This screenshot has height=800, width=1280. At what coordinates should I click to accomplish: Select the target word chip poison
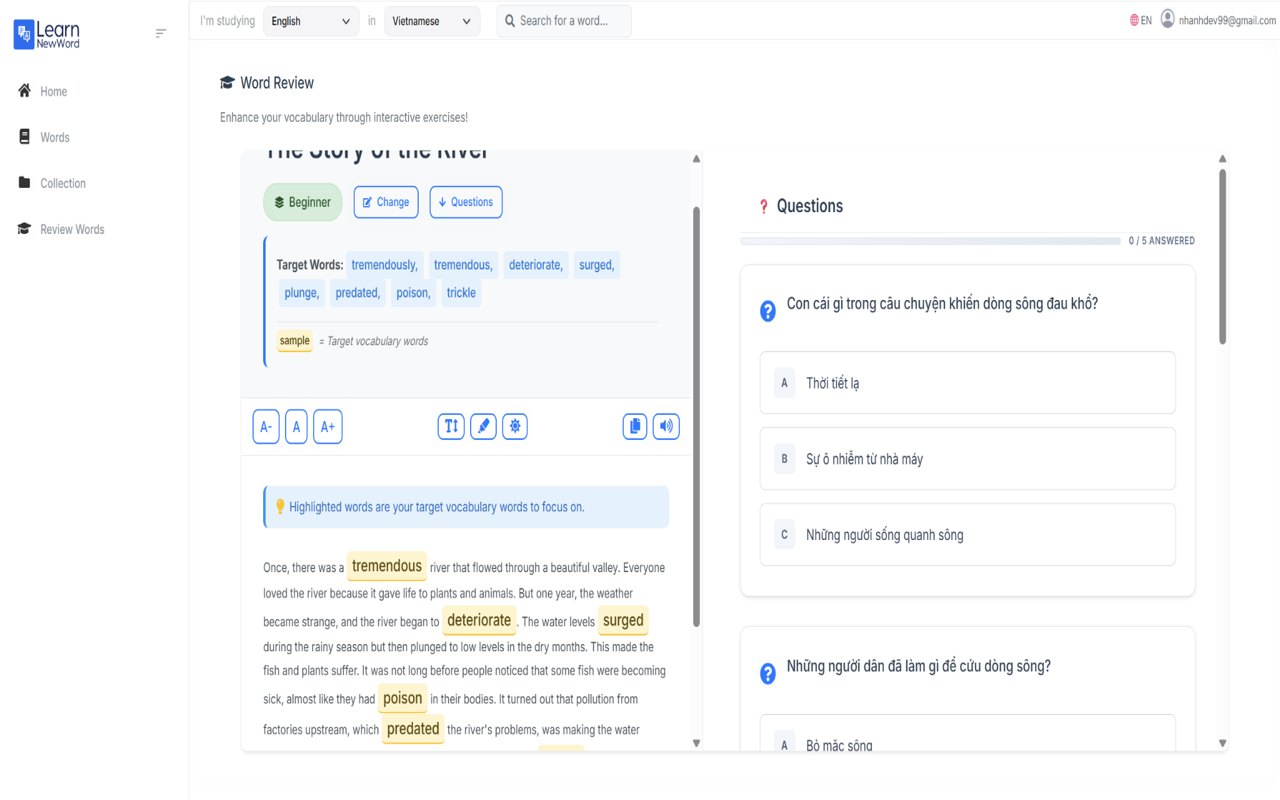pyautogui.click(x=413, y=293)
